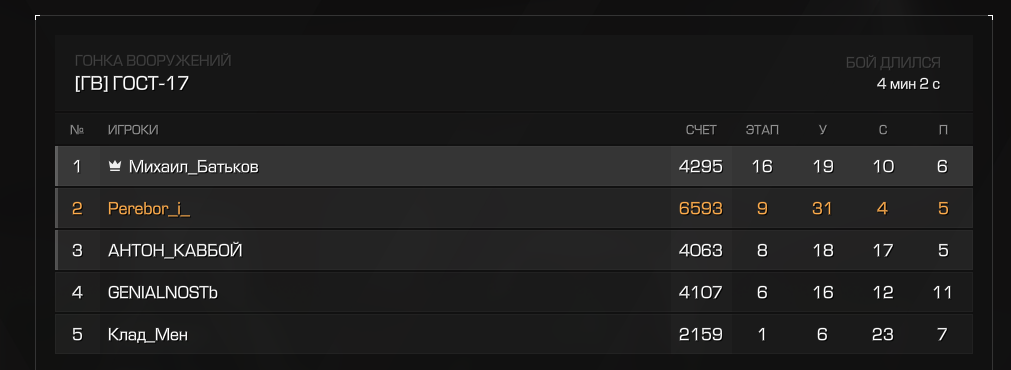Click score 4295 in first row

coord(701,166)
